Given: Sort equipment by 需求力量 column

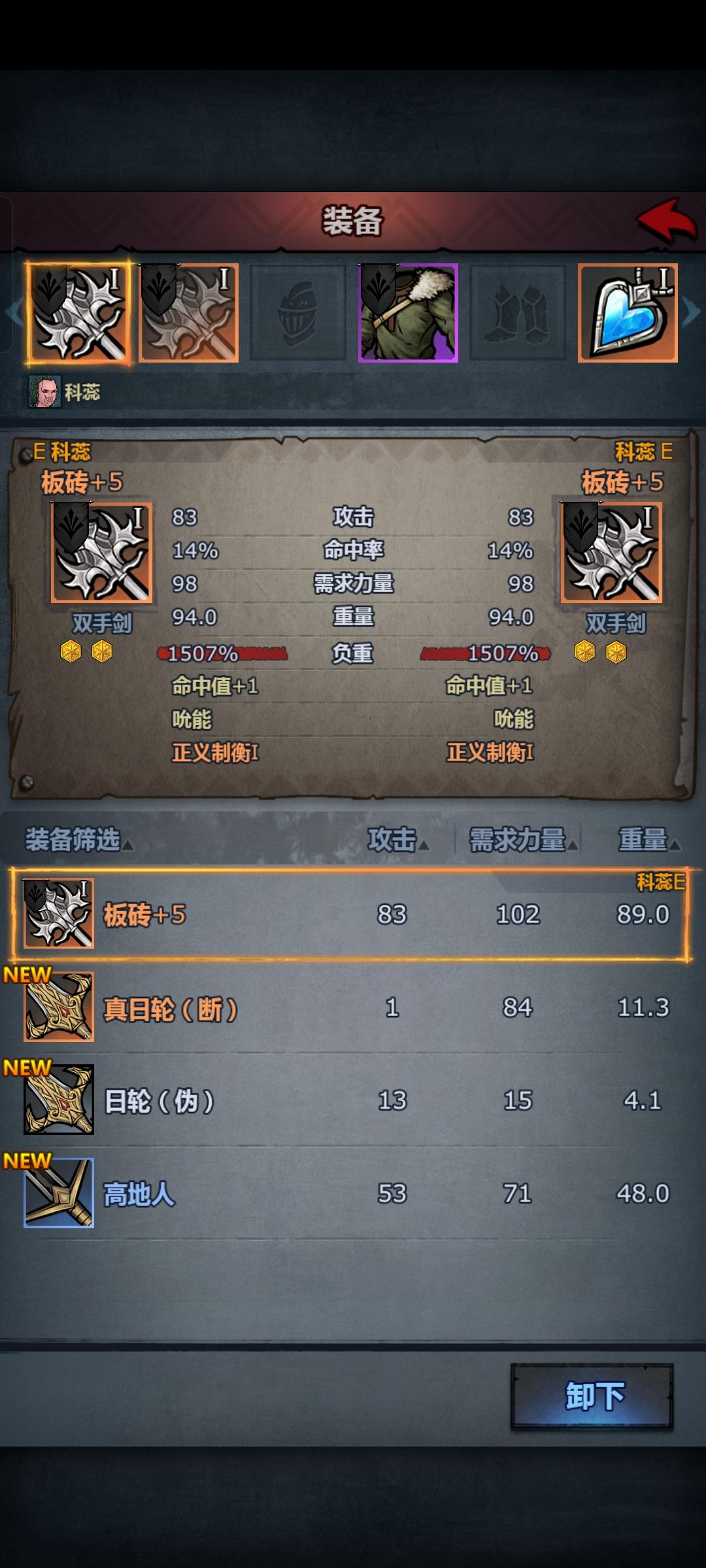Looking at the screenshot, I should pos(523,840).
